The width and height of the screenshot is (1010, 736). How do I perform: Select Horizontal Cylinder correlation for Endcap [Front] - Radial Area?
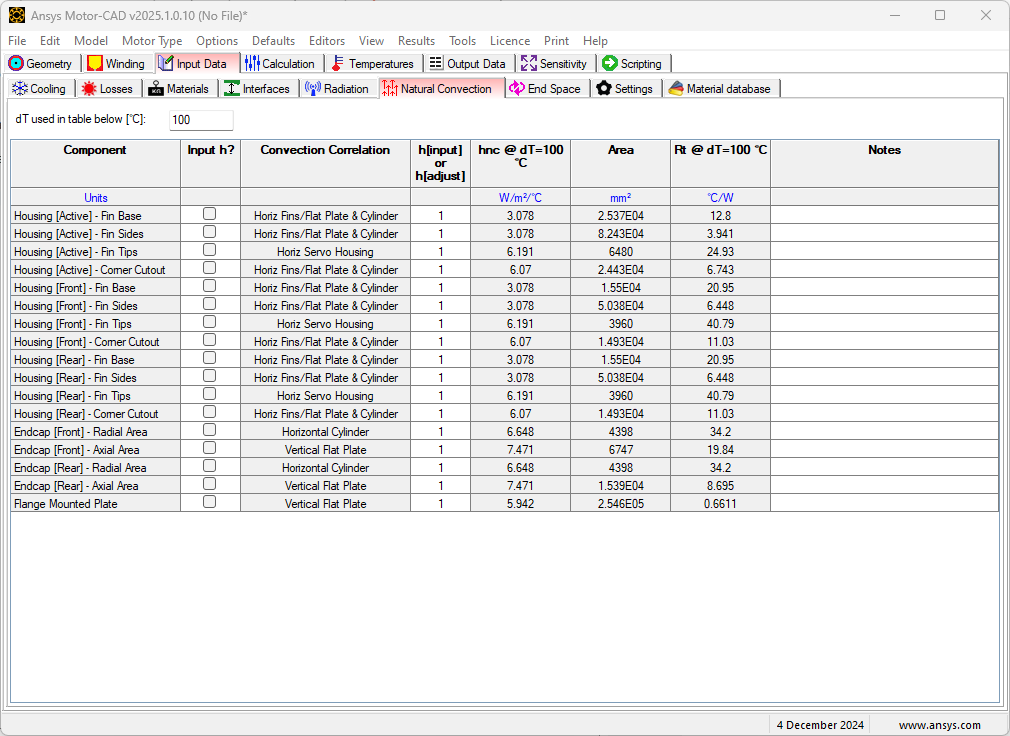click(x=325, y=432)
